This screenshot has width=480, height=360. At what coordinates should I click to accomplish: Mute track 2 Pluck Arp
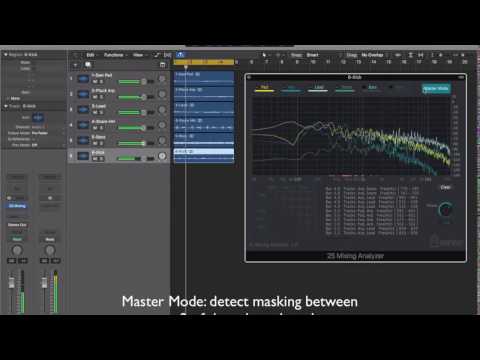tap(95, 97)
